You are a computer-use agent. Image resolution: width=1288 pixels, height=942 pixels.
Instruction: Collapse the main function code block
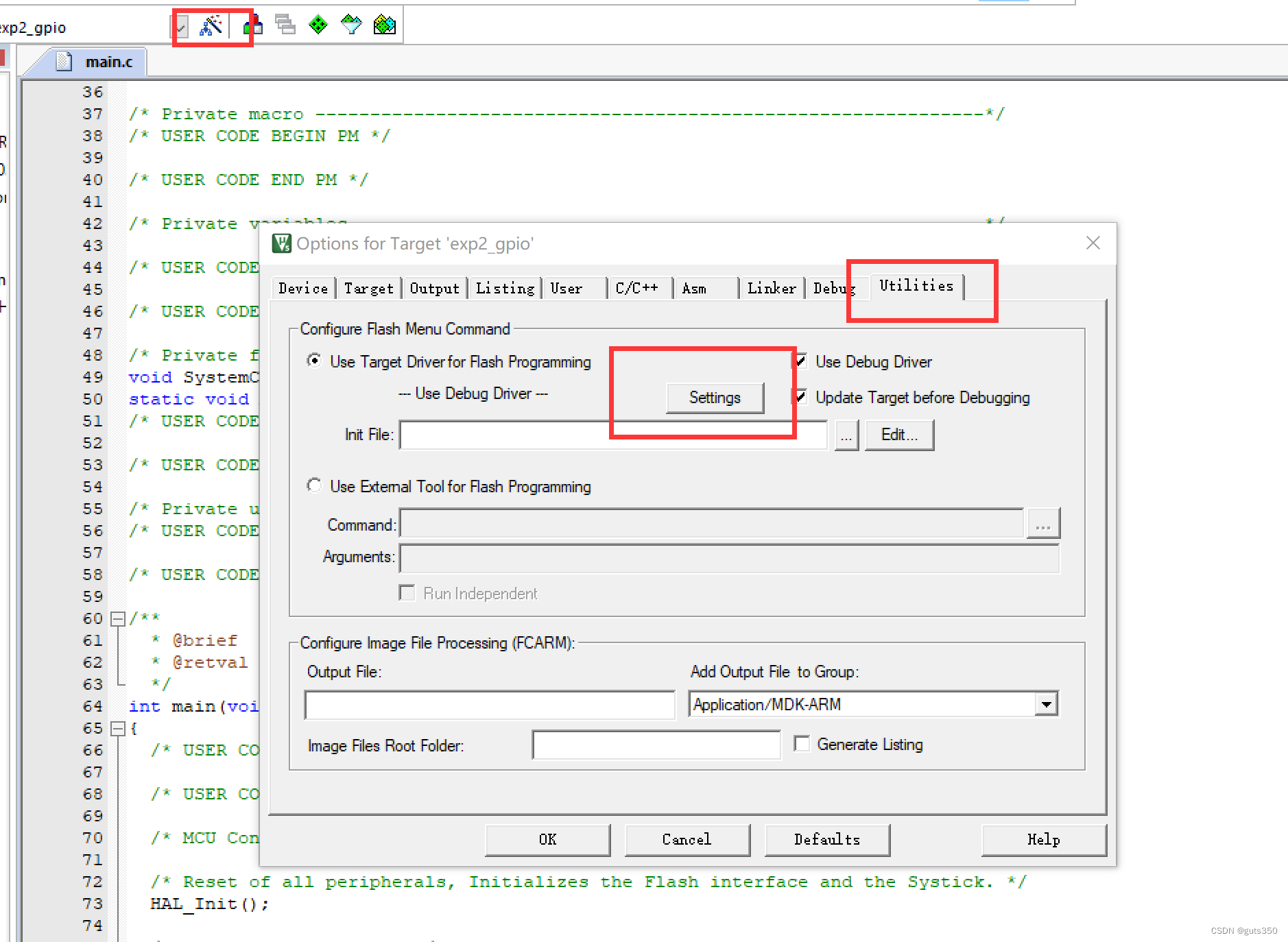(117, 728)
